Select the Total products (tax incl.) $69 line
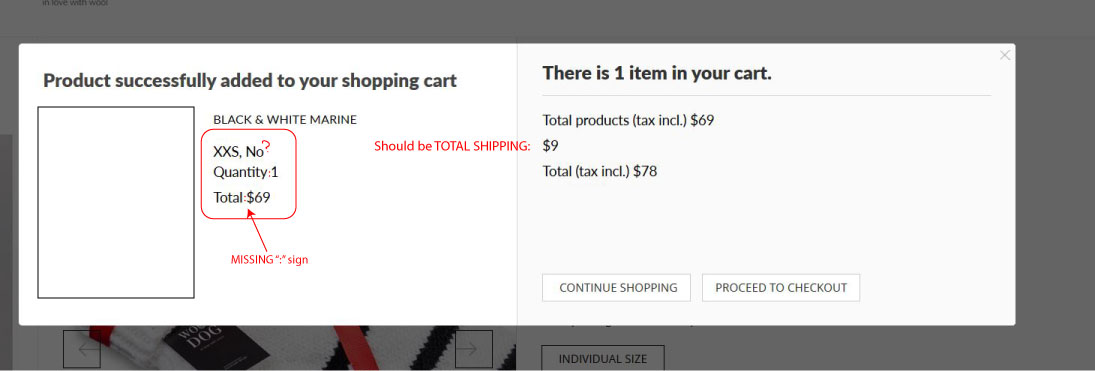The image size is (1095, 371). 628,120
